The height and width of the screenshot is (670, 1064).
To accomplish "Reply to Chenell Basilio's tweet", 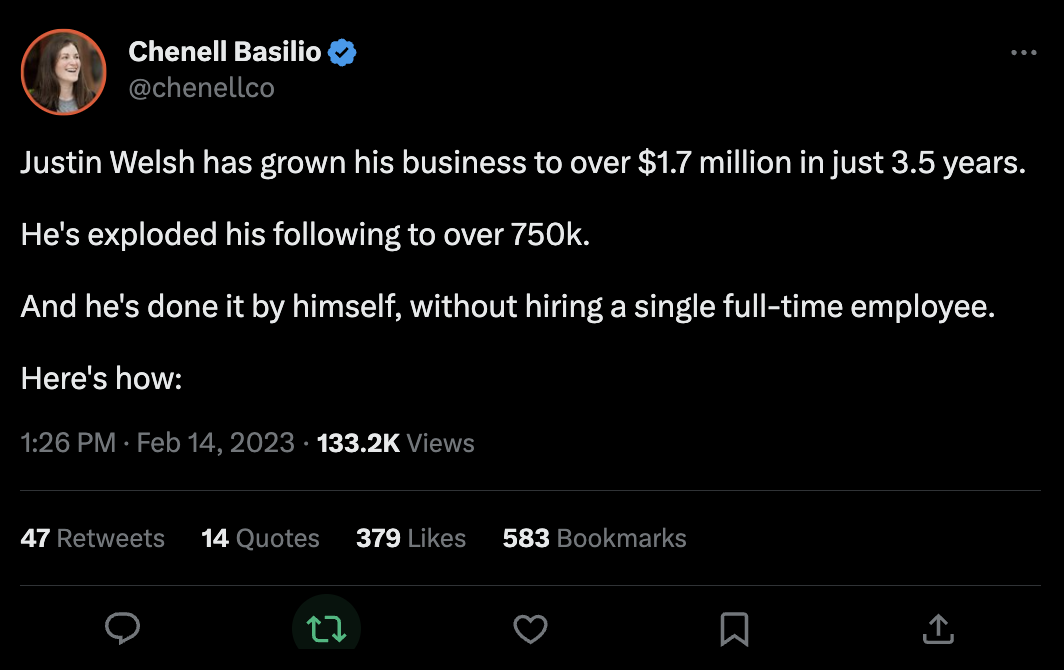I will pyautogui.click(x=122, y=628).
